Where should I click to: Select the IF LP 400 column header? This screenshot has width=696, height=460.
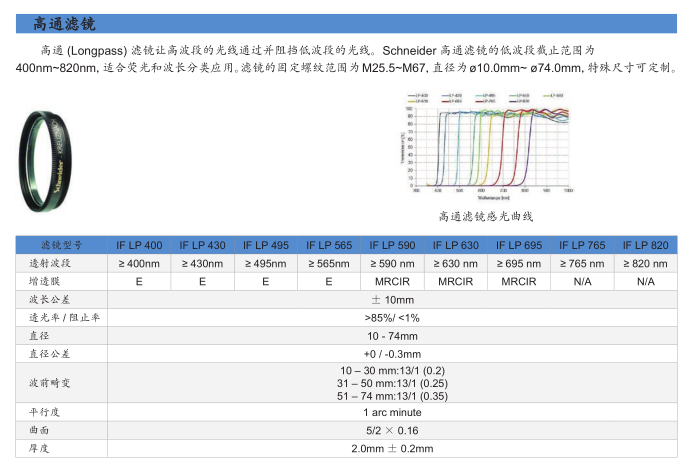(x=139, y=245)
